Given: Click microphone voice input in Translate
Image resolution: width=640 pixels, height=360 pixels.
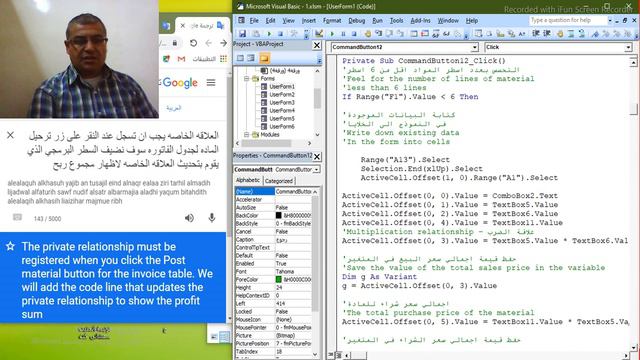Looking at the screenshot, I should (x=212, y=218).
